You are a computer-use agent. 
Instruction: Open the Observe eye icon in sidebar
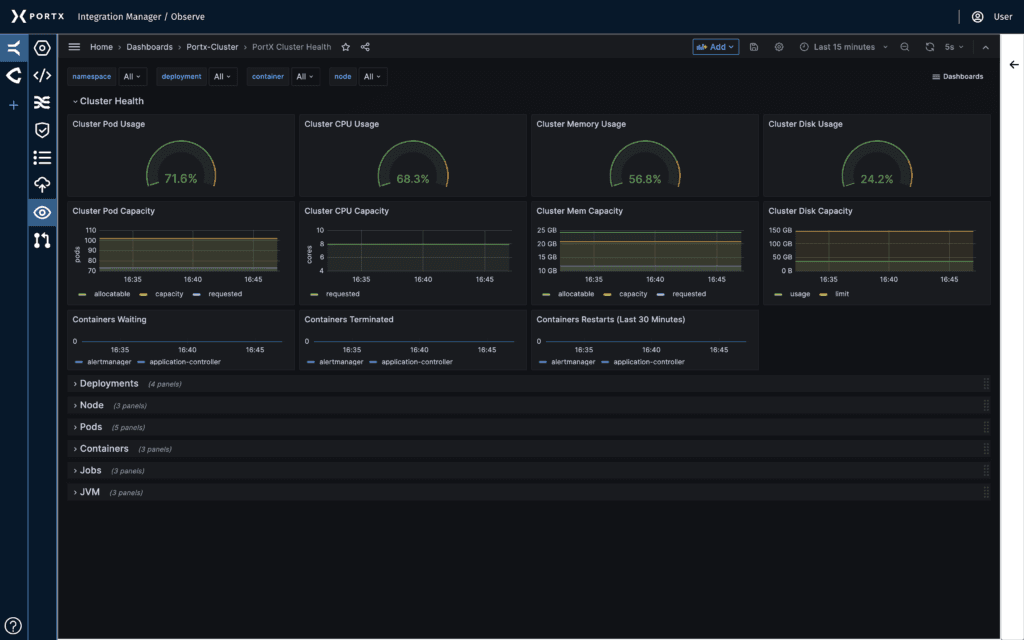42,212
